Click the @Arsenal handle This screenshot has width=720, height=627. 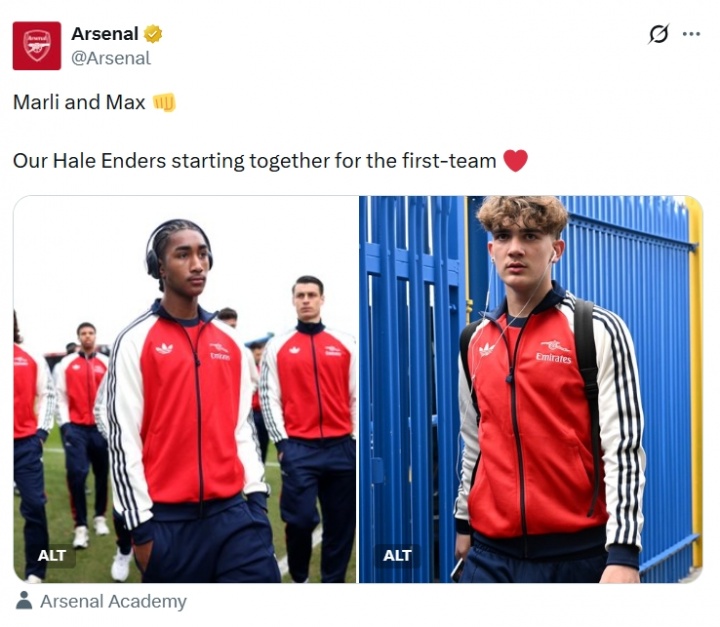[x=110, y=58]
